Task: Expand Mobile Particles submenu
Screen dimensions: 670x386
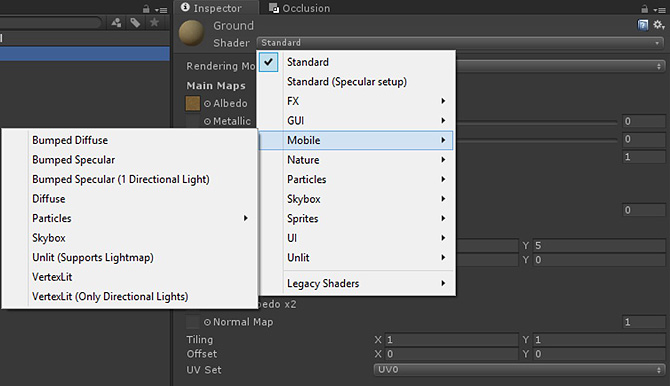Action: click(130, 218)
